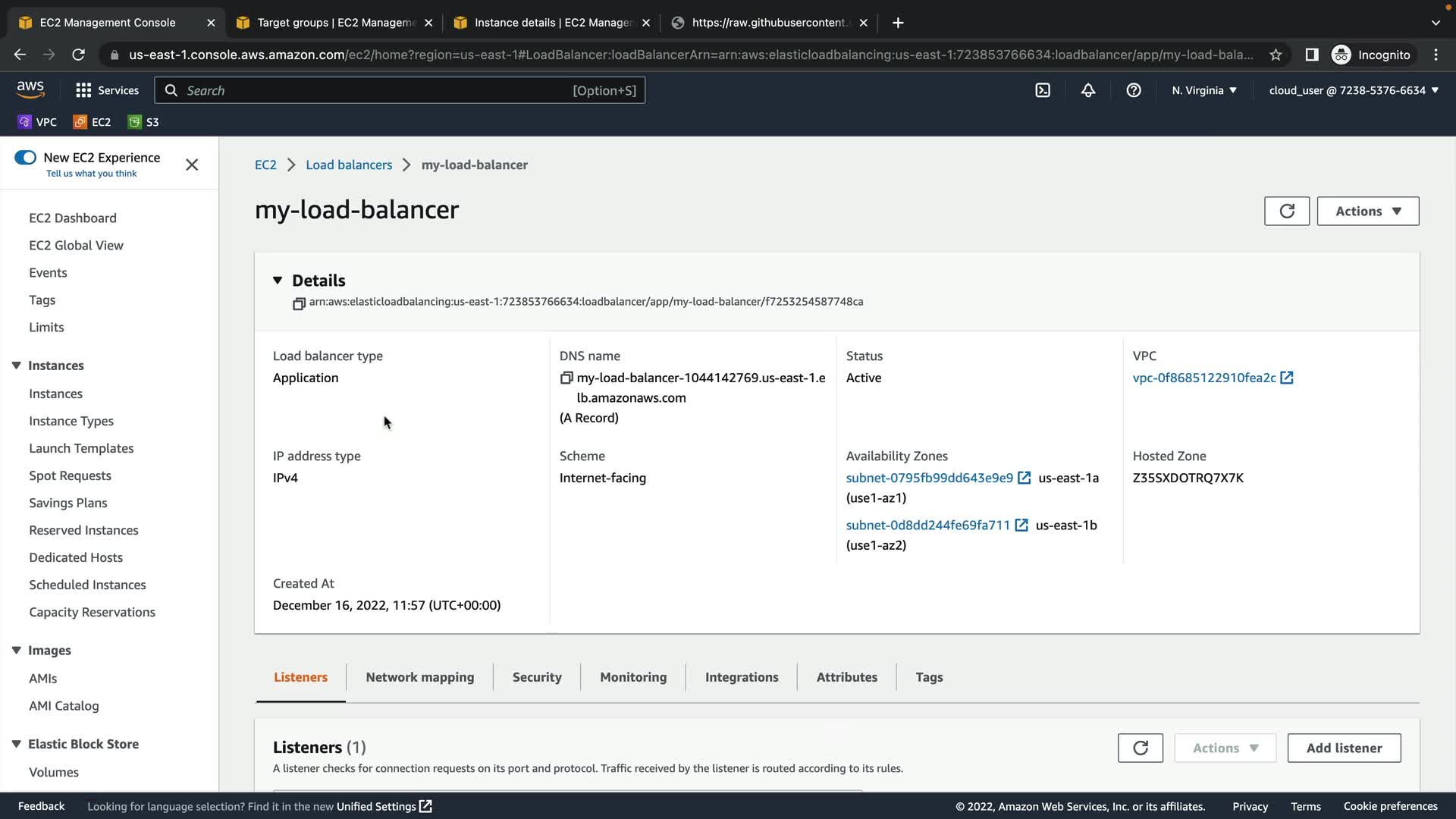This screenshot has height=819, width=1456.
Task: Switch to the Network mapping tab
Action: point(419,677)
